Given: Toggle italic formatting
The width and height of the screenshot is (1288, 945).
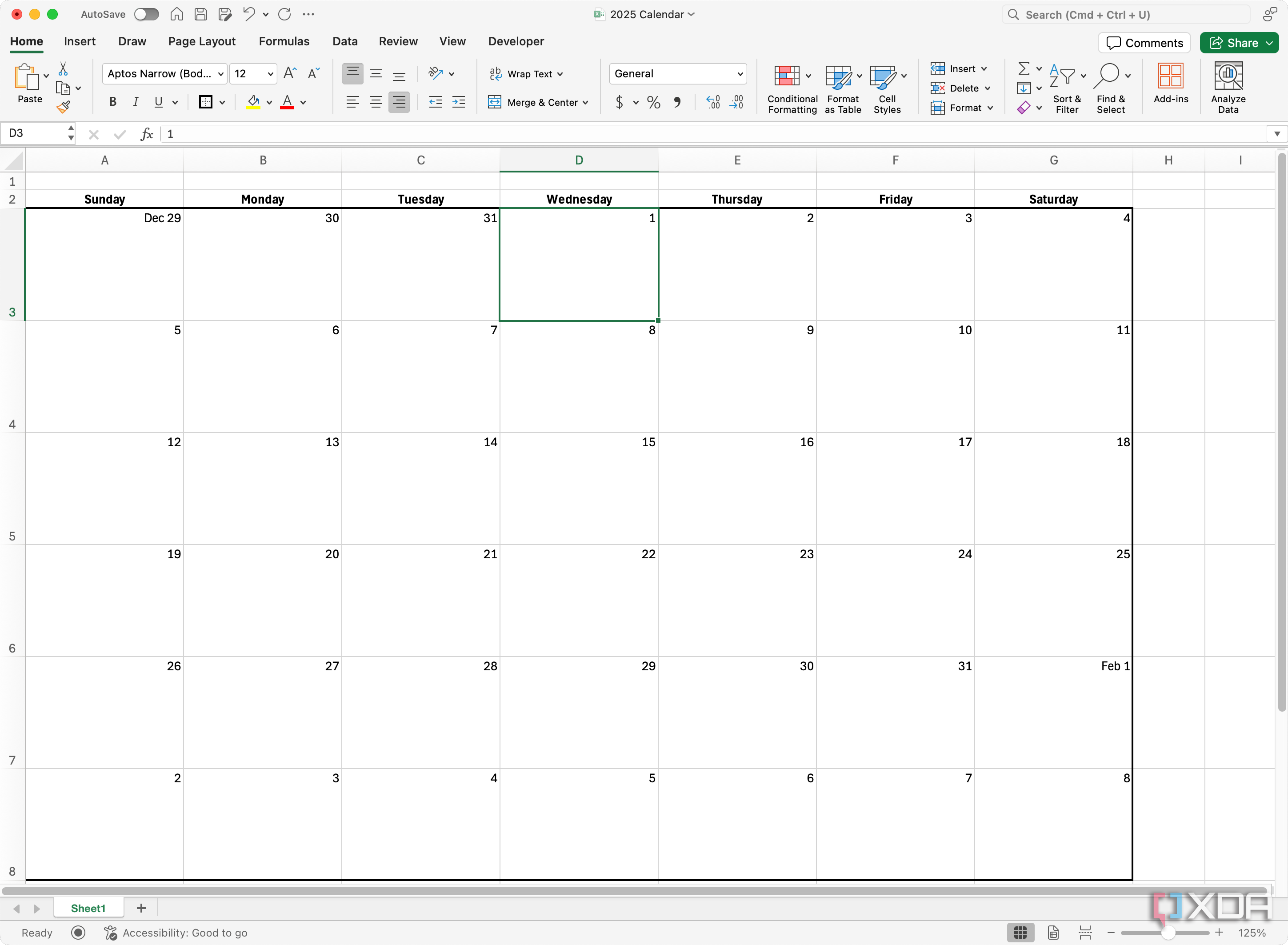Looking at the screenshot, I should point(136,102).
